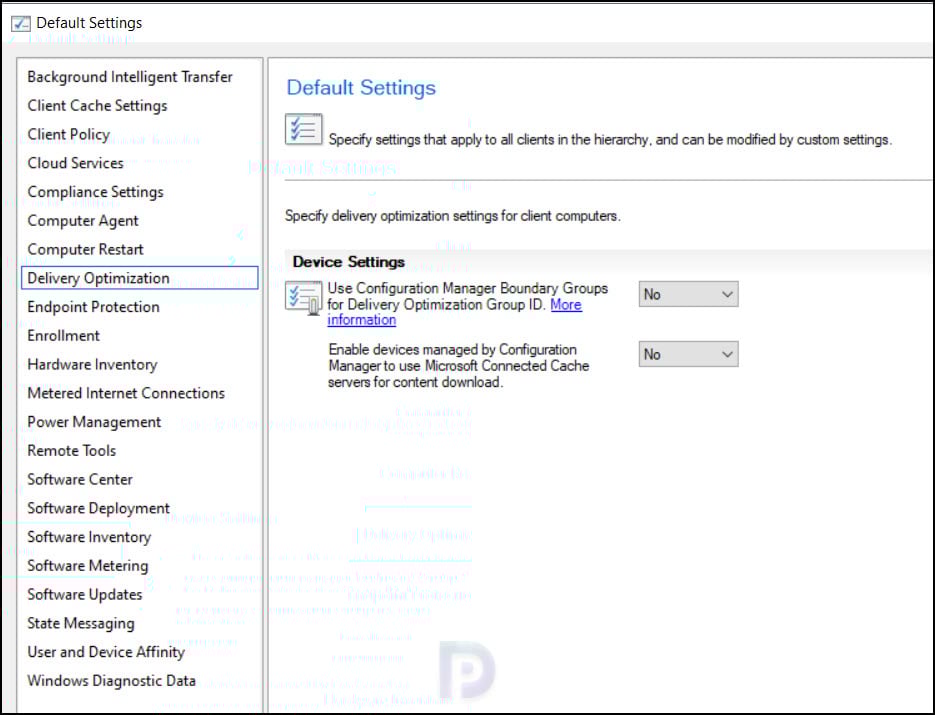Select Software Inventory

coord(89,537)
